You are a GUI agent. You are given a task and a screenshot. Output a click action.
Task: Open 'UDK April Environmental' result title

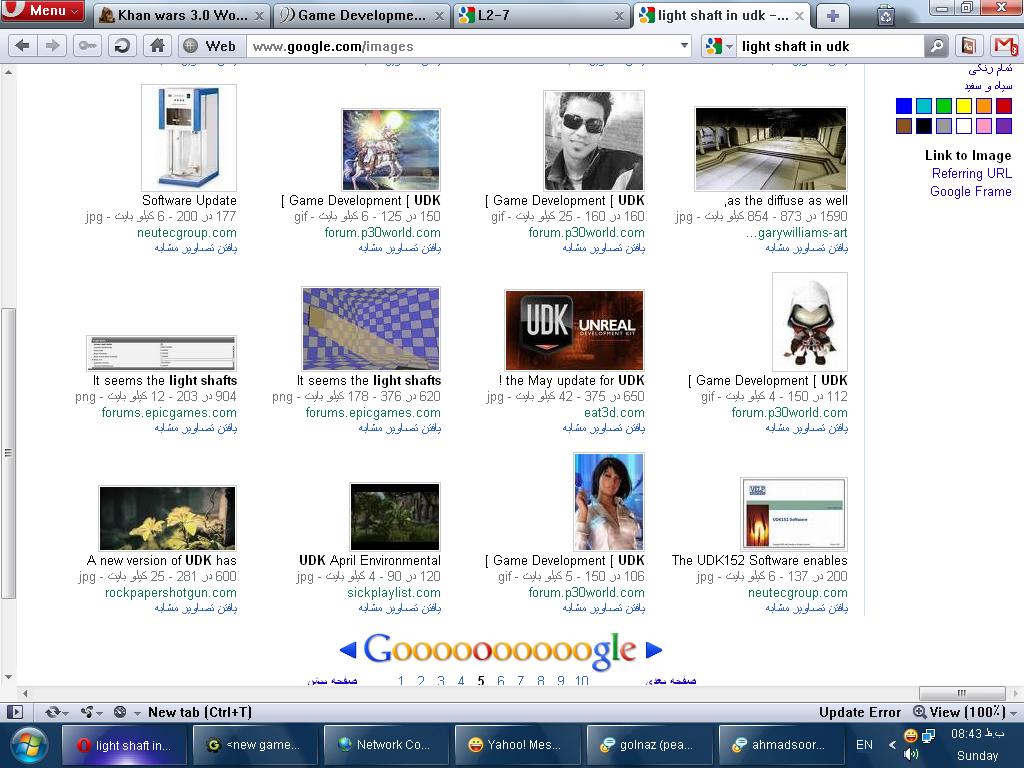pyautogui.click(x=370, y=560)
